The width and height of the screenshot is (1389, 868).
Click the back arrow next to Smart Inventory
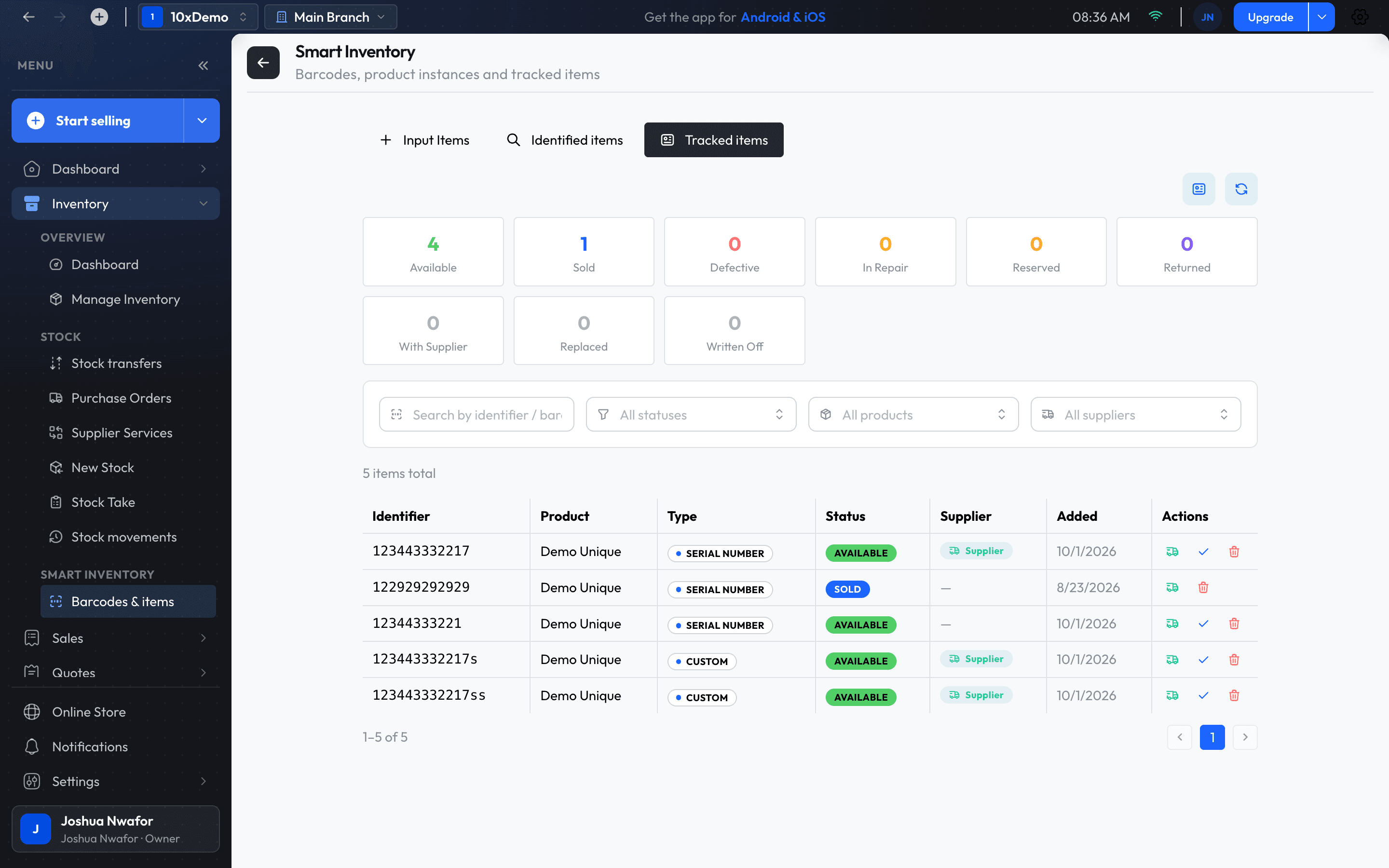[263, 63]
